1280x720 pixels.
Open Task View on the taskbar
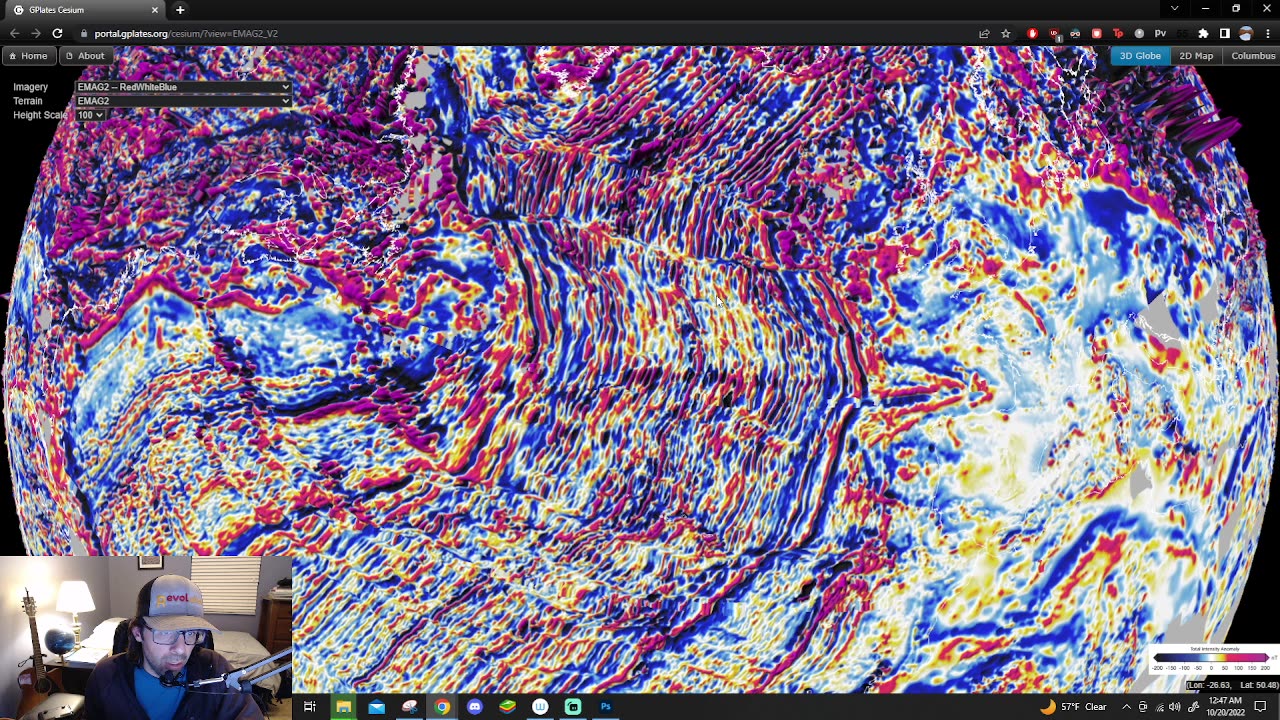pos(310,707)
